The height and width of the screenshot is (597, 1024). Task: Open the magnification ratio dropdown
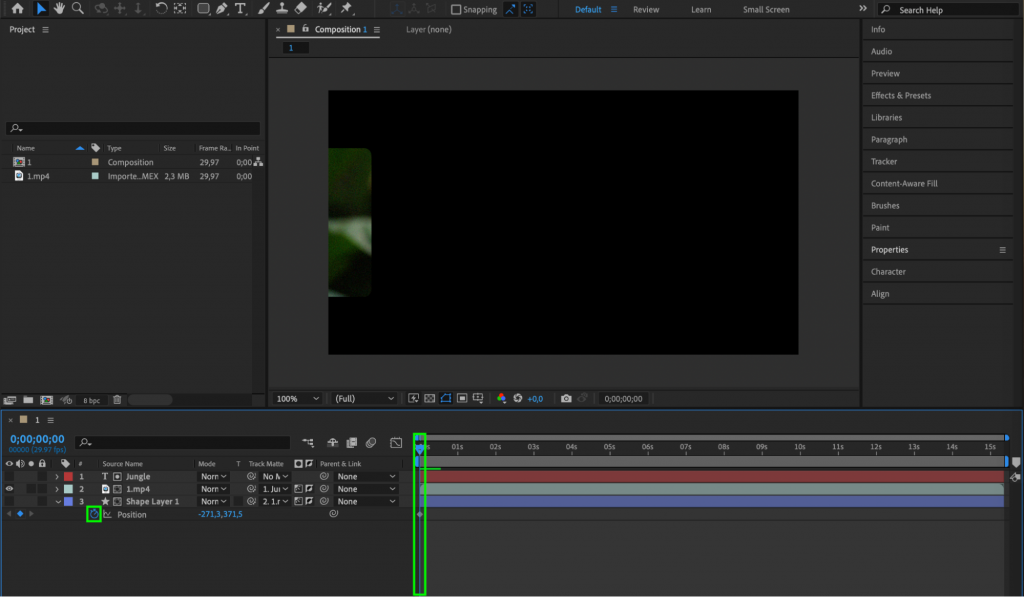[297, 398]
